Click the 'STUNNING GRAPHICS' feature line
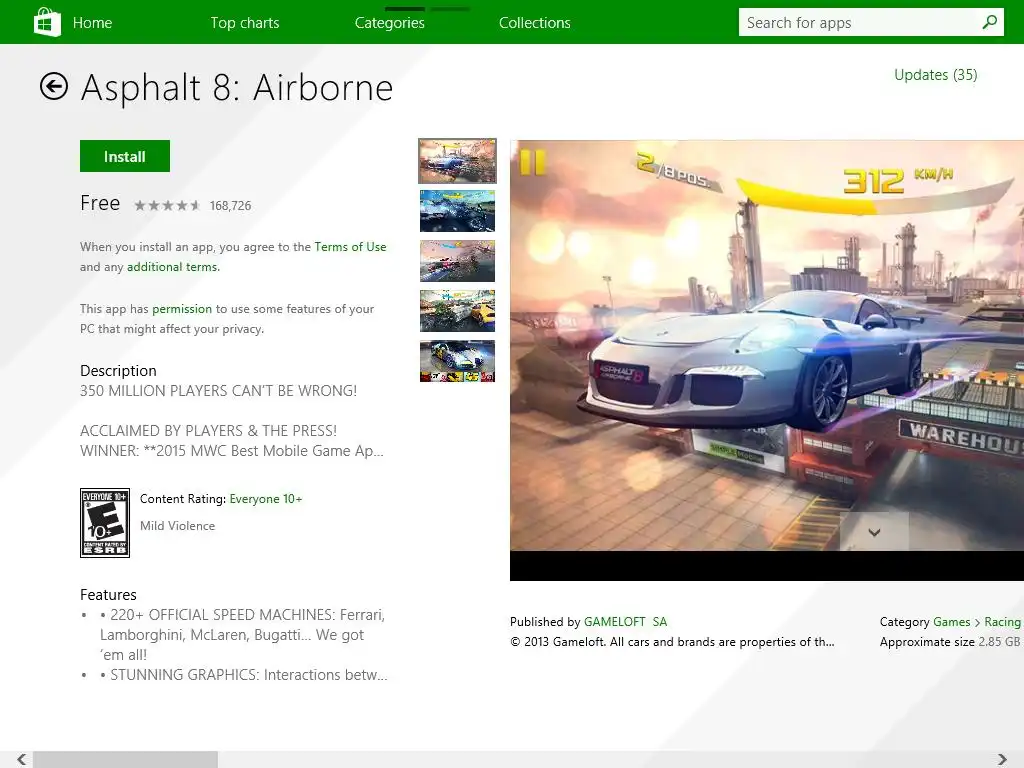The width and height of the screenshot is (1024, 768). click(x=244, y=675)
